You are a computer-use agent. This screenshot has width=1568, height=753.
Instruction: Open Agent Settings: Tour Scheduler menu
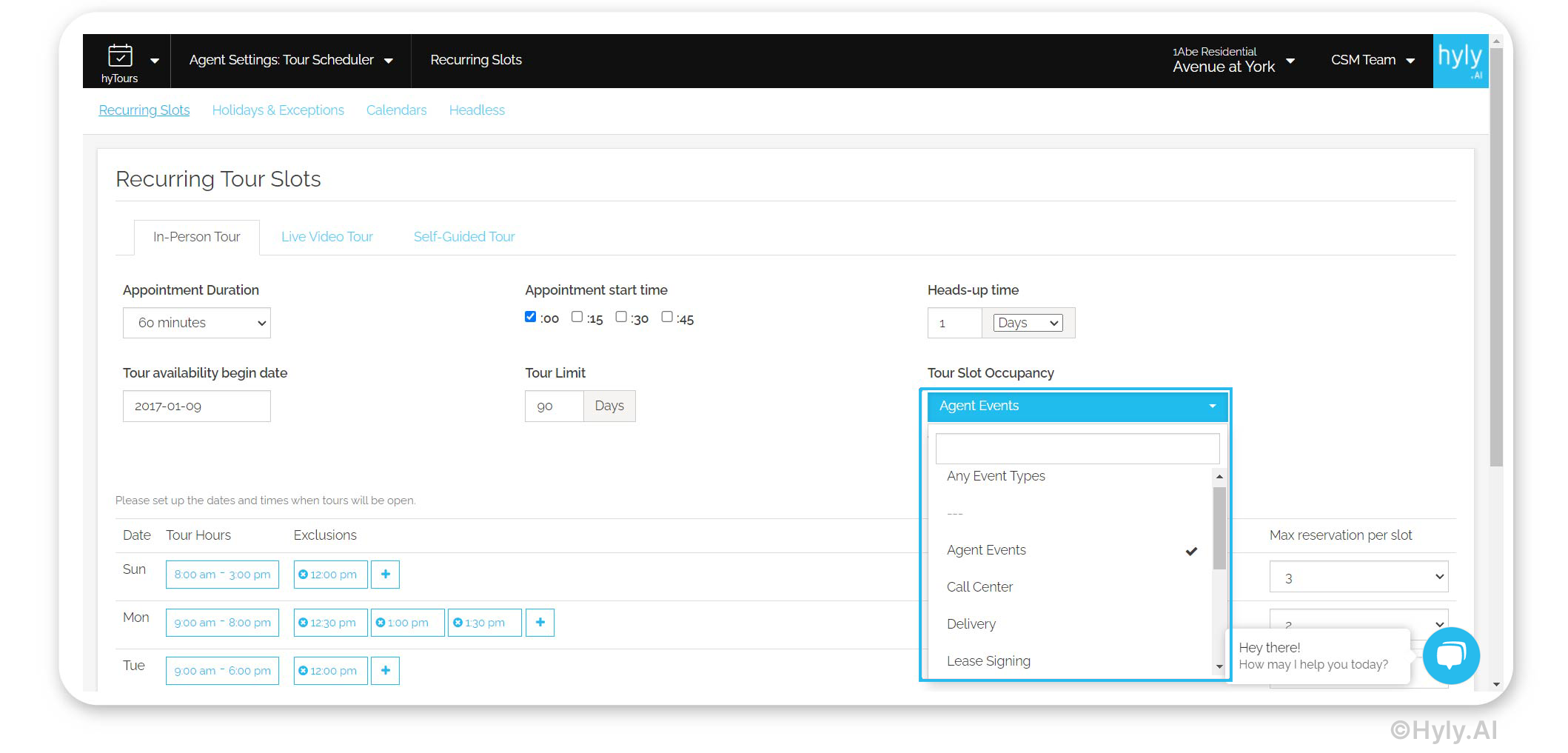tap(291, 60)
